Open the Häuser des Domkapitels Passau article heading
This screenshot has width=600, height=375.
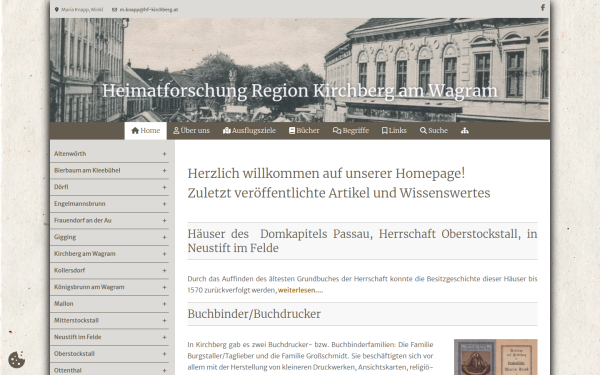(x=362, y=241)
